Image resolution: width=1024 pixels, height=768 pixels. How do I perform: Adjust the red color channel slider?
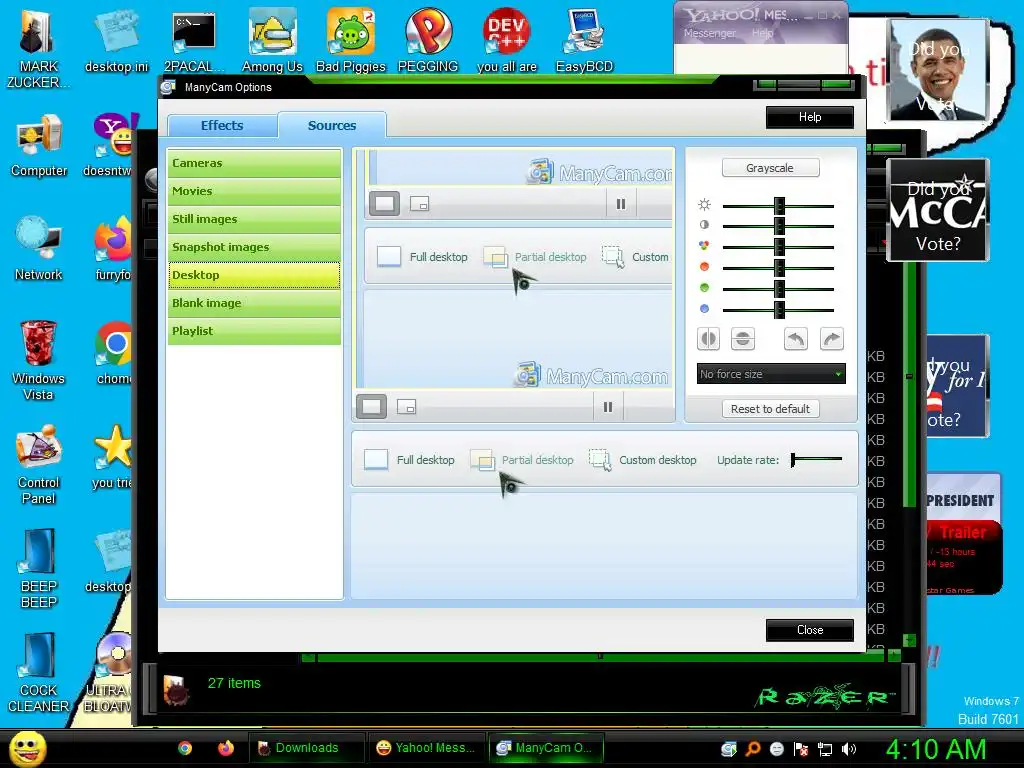pyautogui.click(x=778, y=268)
